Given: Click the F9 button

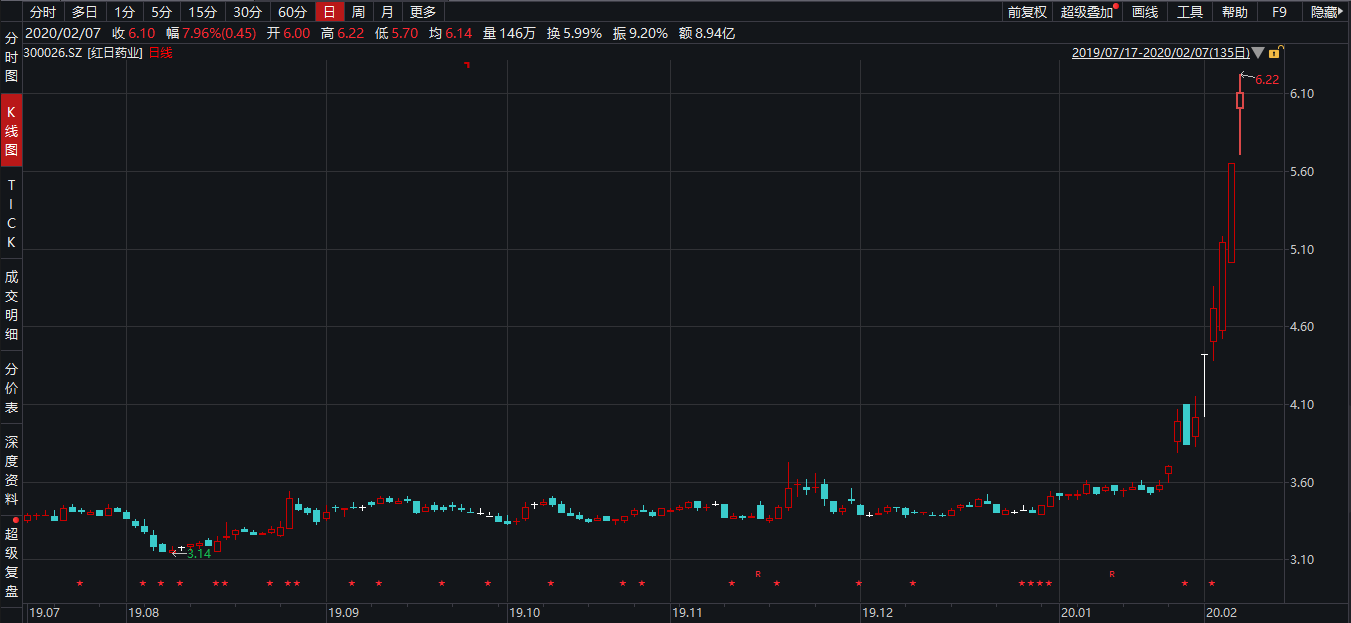Looking at the screenshot, I should click(1279, 12).
